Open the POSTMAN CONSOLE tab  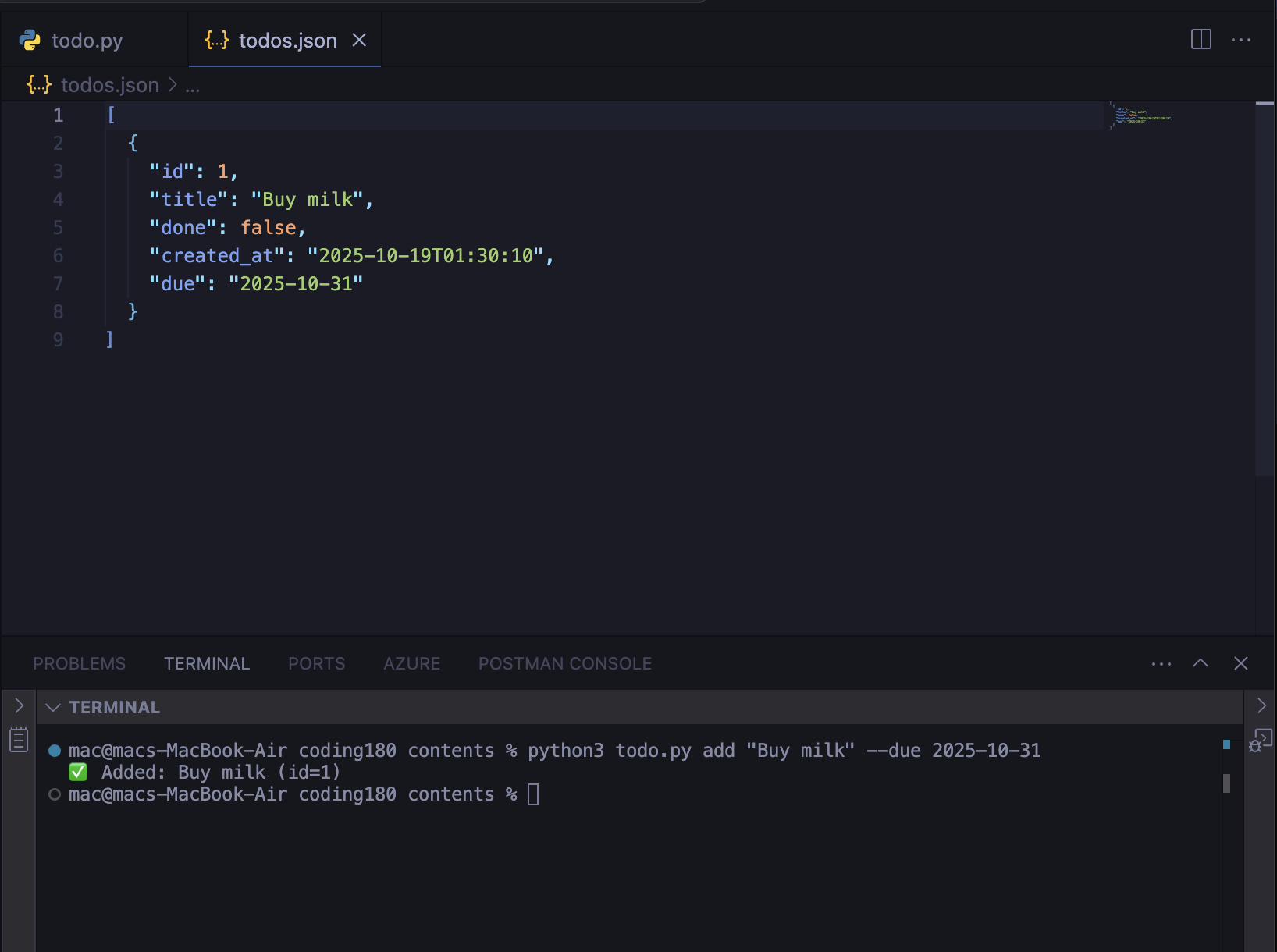coord(565,663)
